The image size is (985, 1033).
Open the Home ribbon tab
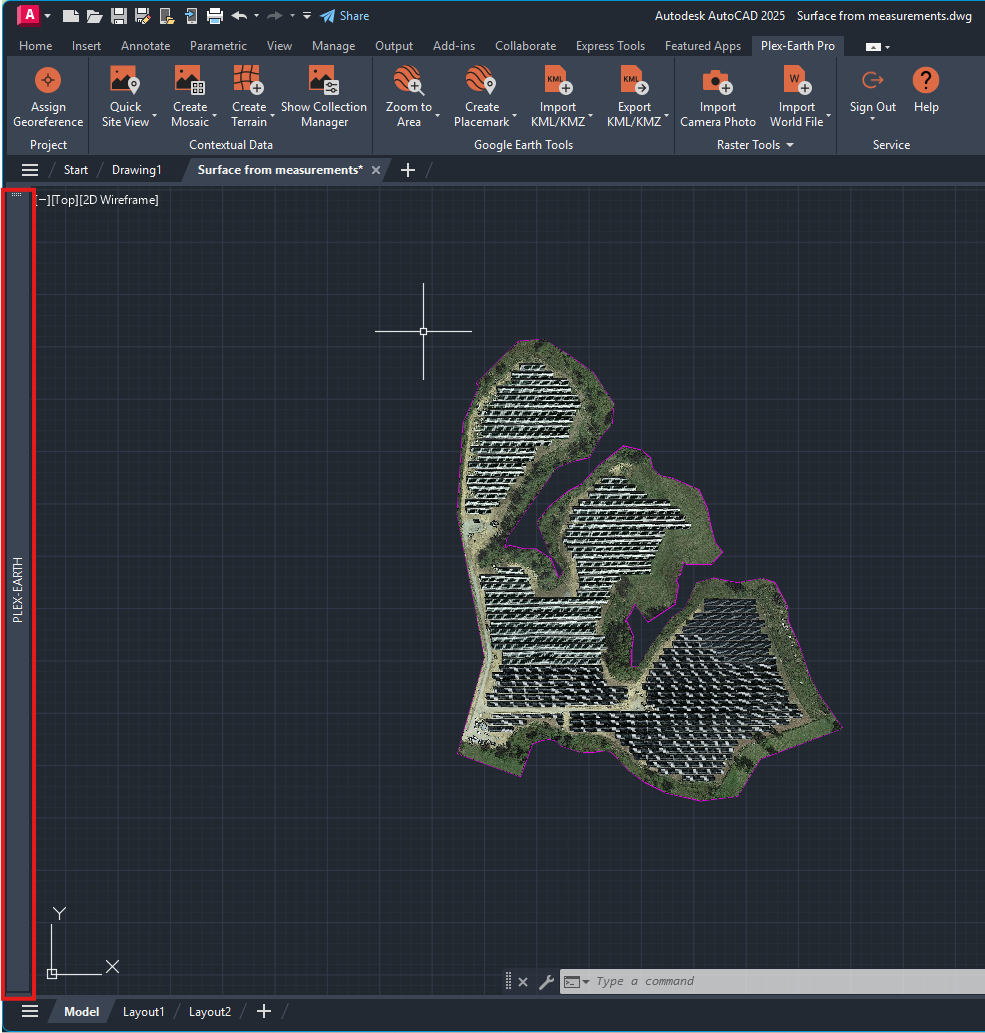[36, 45]
